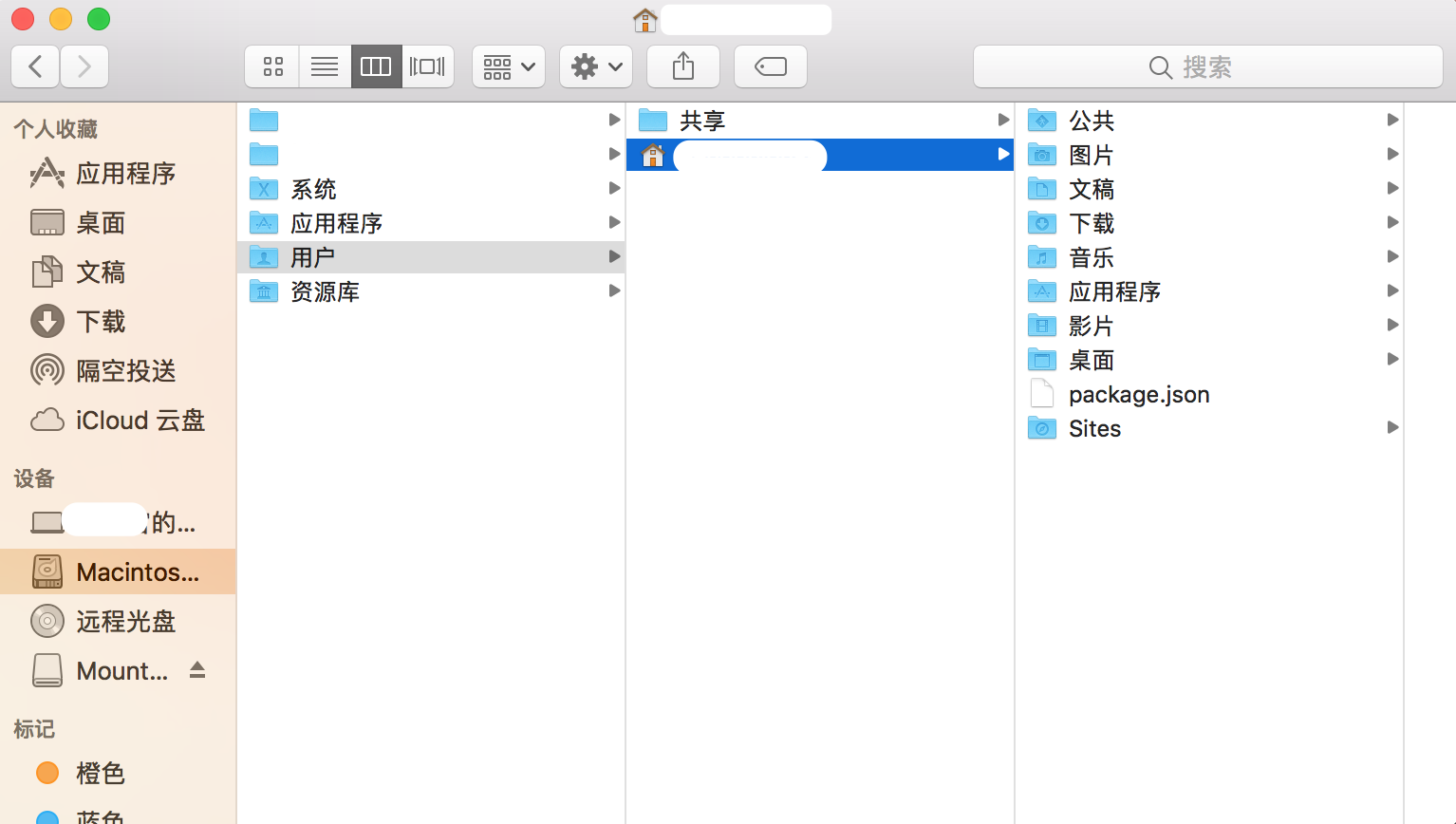Expand the 用户 folder arrow
Screen dimensions: 1456x824
click(614, 257)
